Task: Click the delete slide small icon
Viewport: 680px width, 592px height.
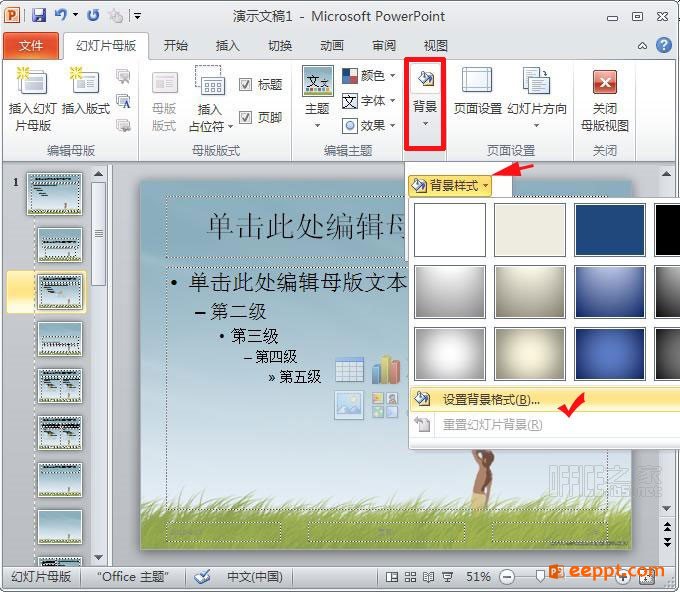Action: [123, 76]
